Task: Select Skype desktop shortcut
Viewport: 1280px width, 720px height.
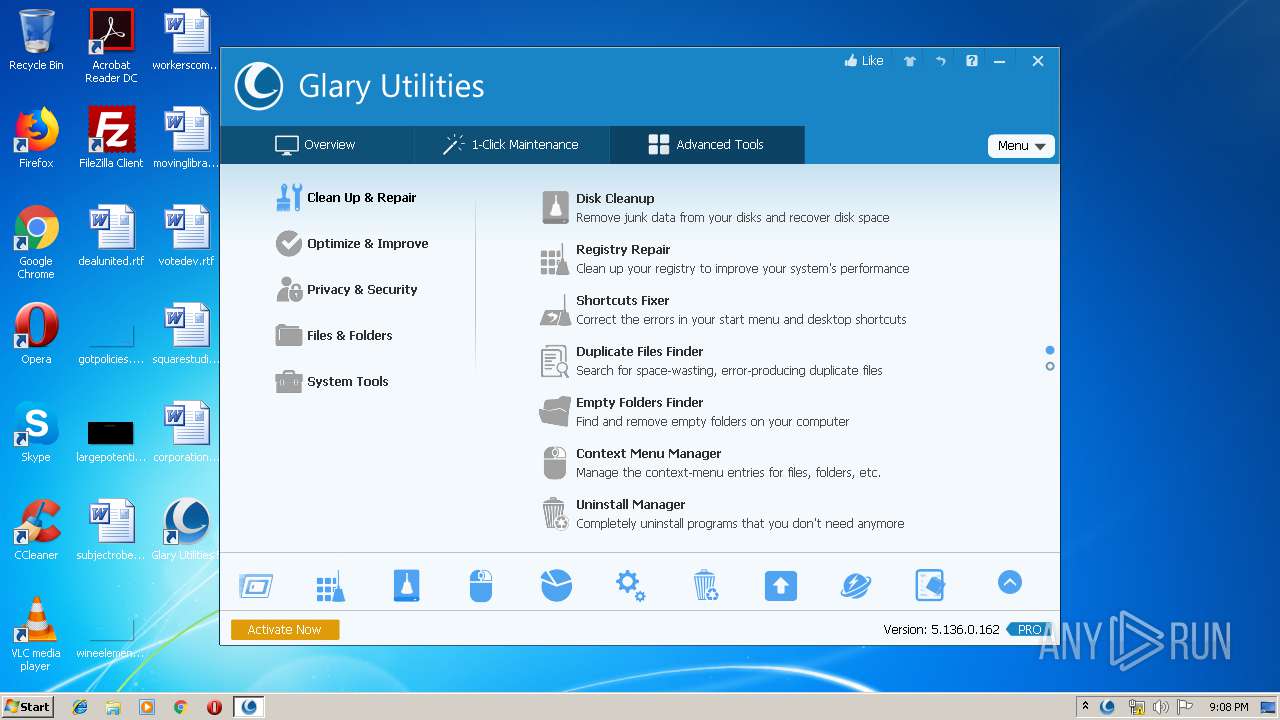Action: pos(36,432)
